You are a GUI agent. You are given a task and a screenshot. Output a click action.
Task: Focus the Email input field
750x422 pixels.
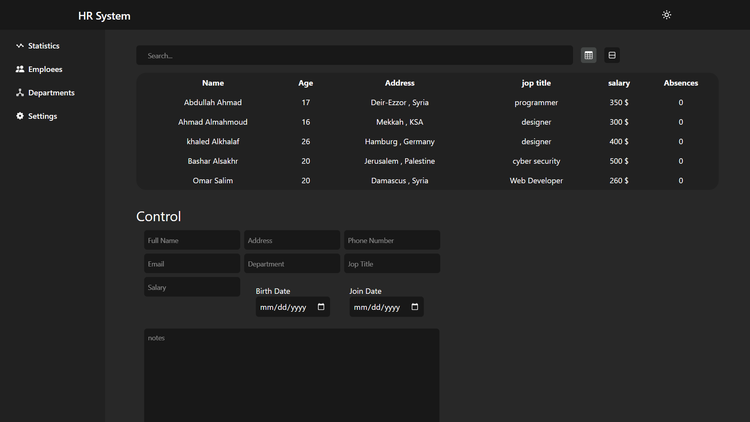(192, 264)
